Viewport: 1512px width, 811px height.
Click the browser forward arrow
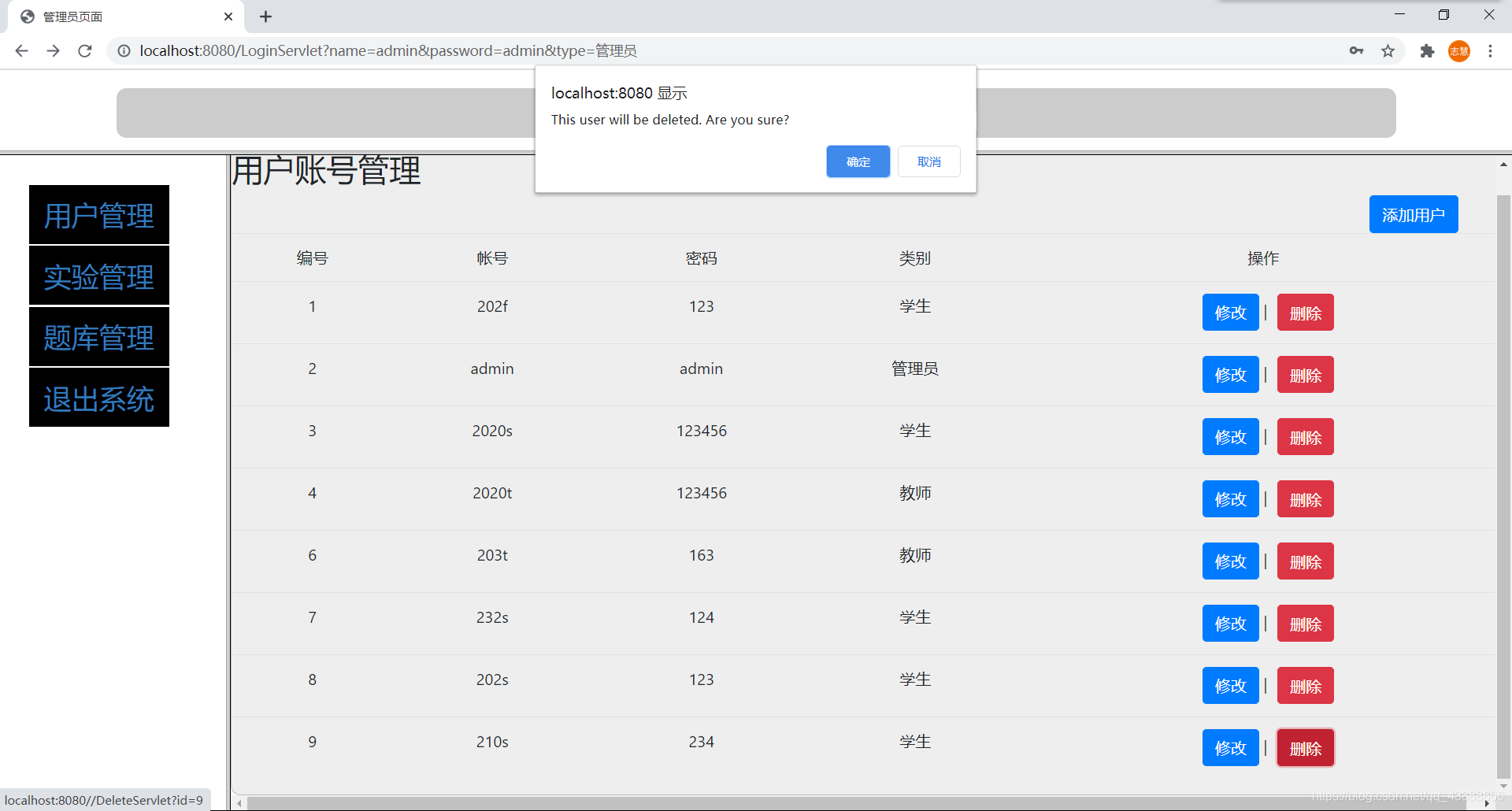point(53,51)
